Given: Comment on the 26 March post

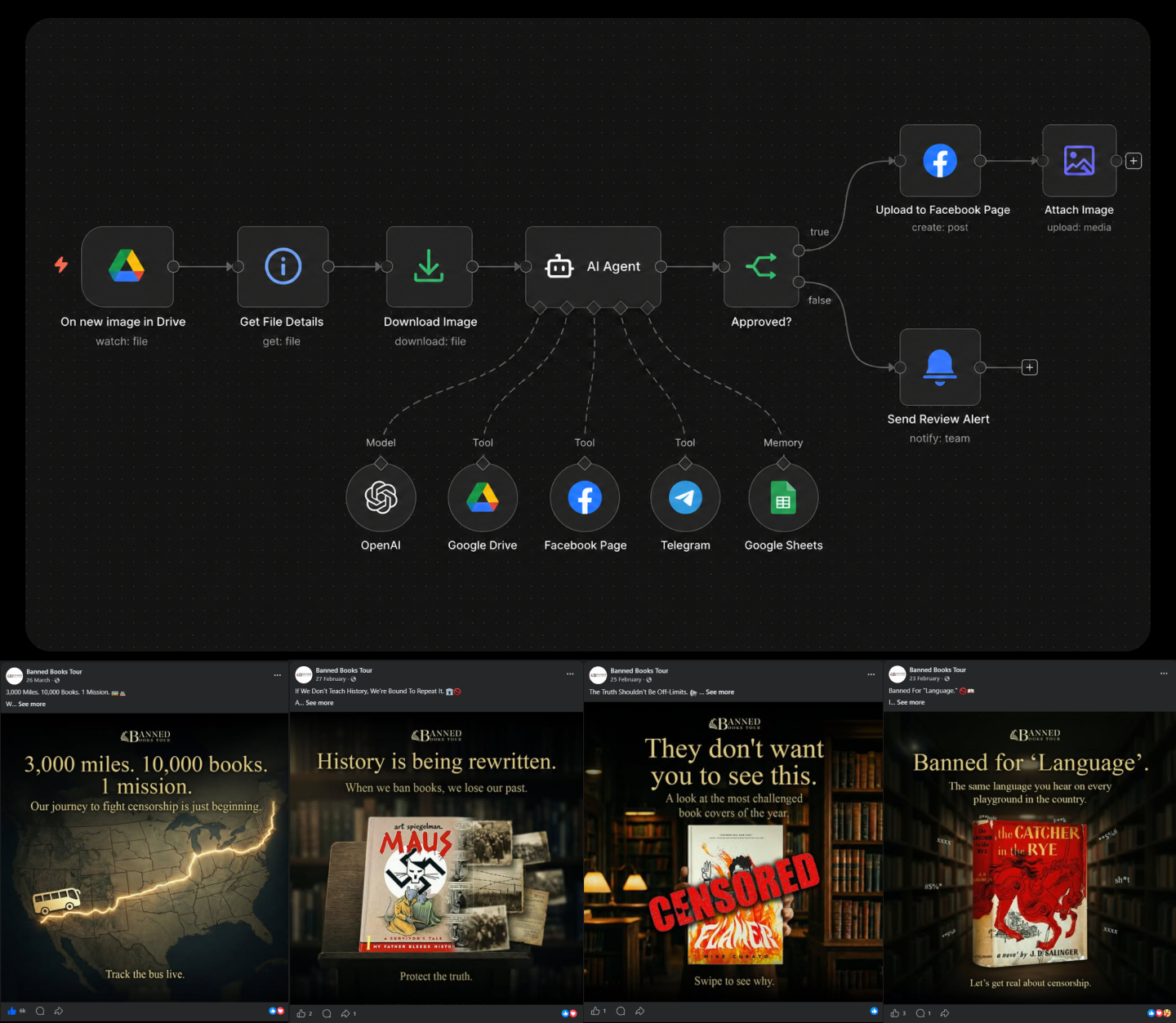Looking at the screenshot, I should click(40, 1011).
